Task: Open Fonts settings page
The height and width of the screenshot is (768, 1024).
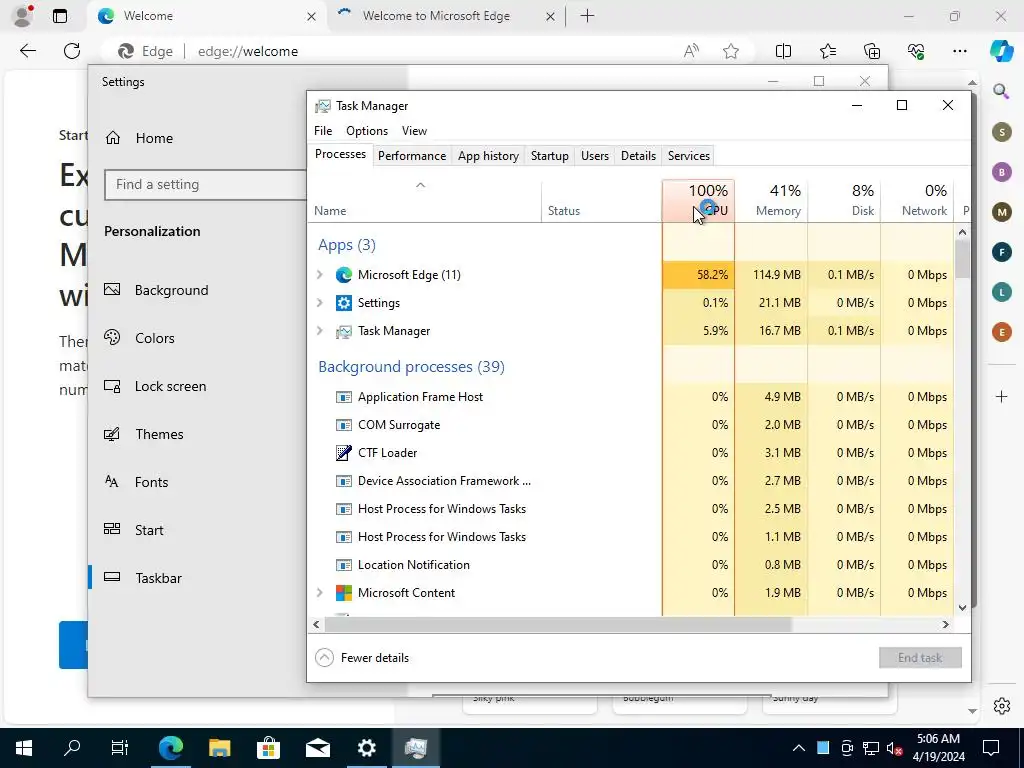Action: click(x=152, y=482)
